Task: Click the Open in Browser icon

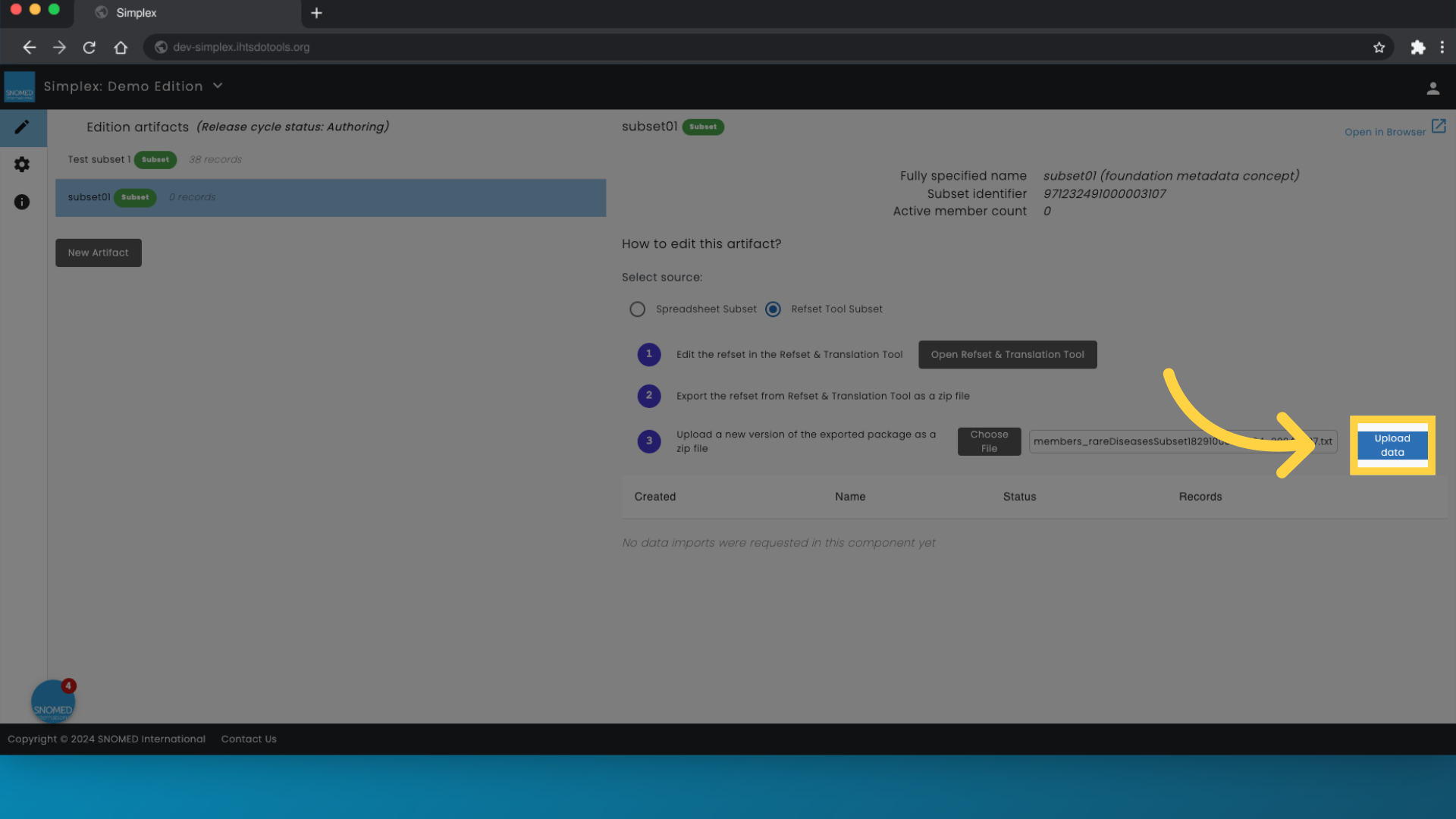Action: [x=1439, y=128]
